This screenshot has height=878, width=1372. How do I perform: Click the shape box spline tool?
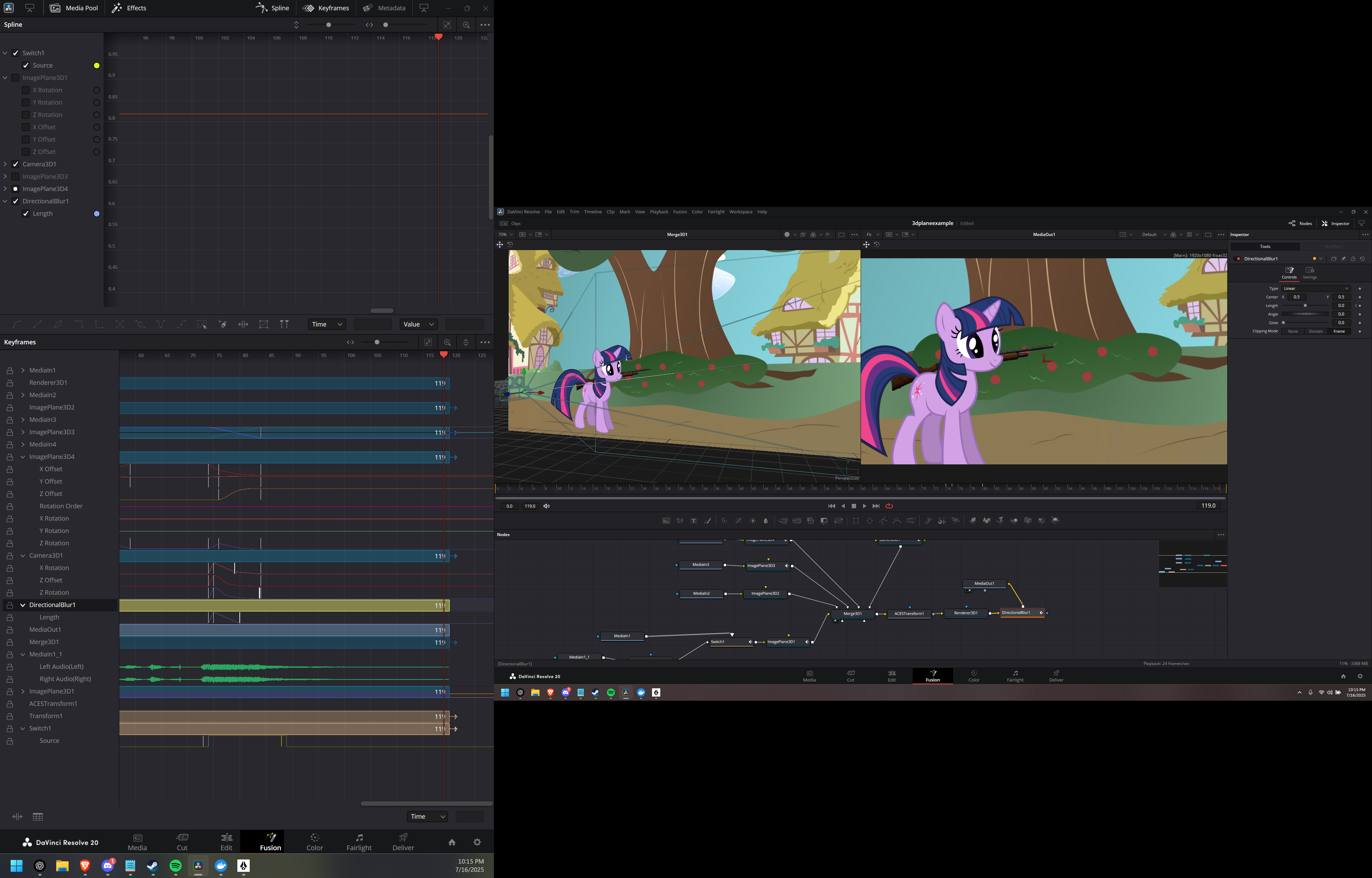tap(263, 324)
